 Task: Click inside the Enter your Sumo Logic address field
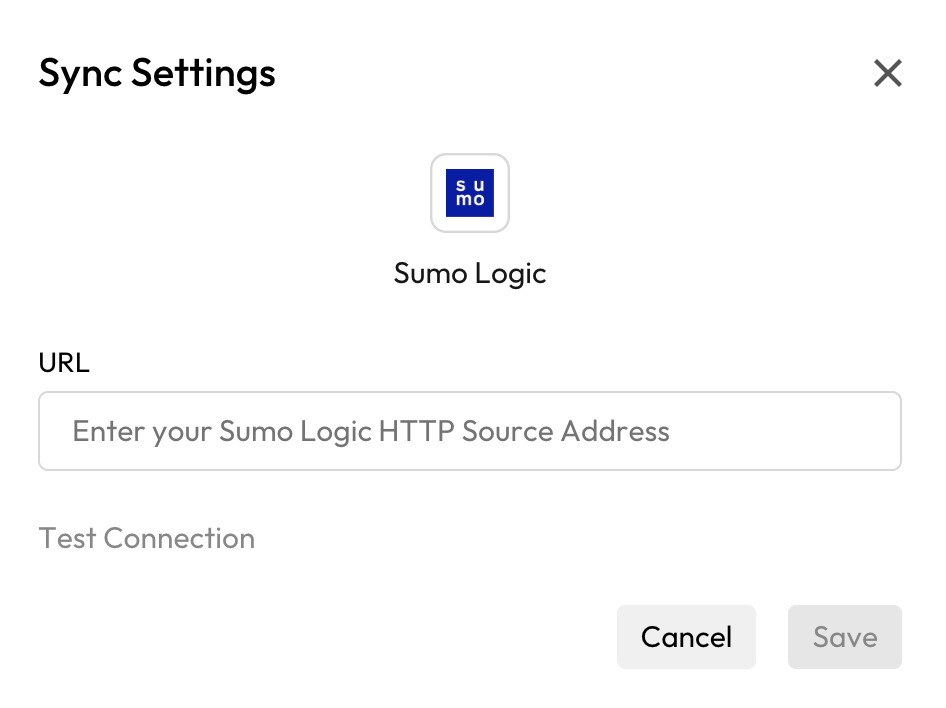(x=470, y=431)
